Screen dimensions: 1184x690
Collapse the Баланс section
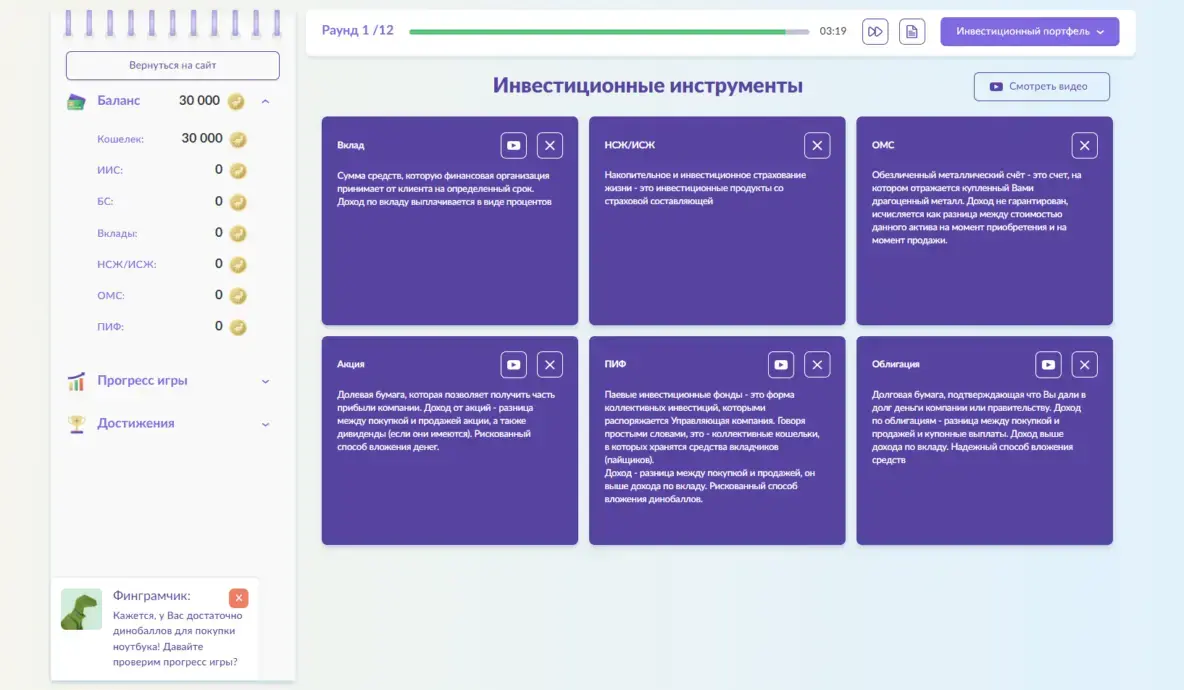265,101
